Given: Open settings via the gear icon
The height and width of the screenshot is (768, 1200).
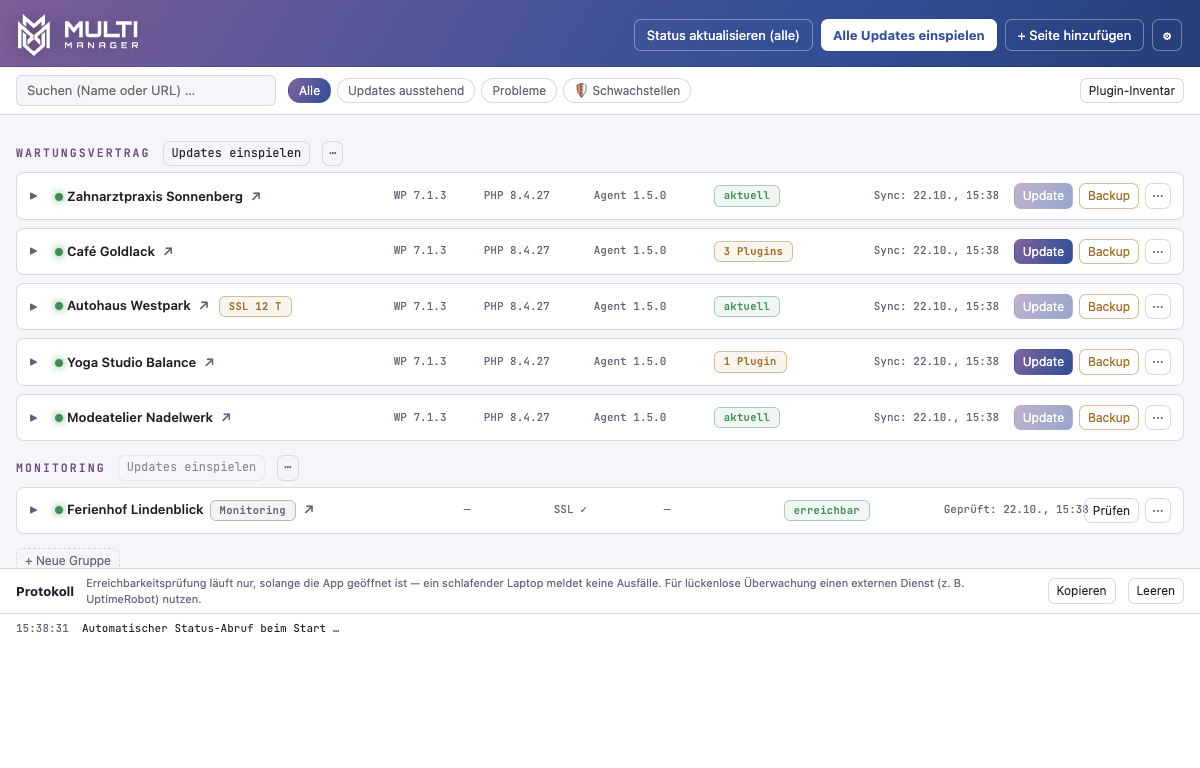Looking at the screenshot, I should pyautogui.click(x=1167, y=35).
